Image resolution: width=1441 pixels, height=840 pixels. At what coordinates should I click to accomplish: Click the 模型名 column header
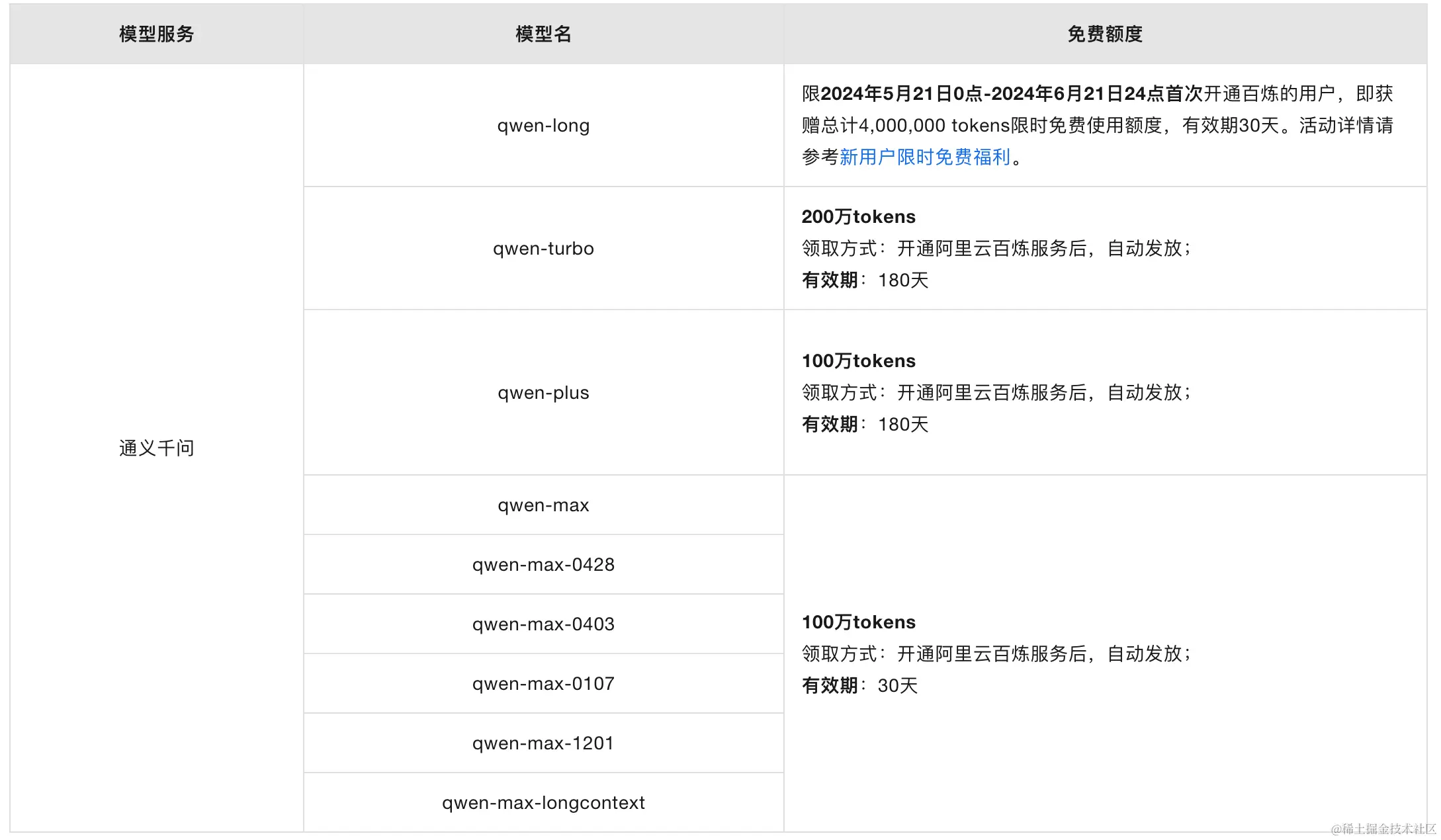543,34
